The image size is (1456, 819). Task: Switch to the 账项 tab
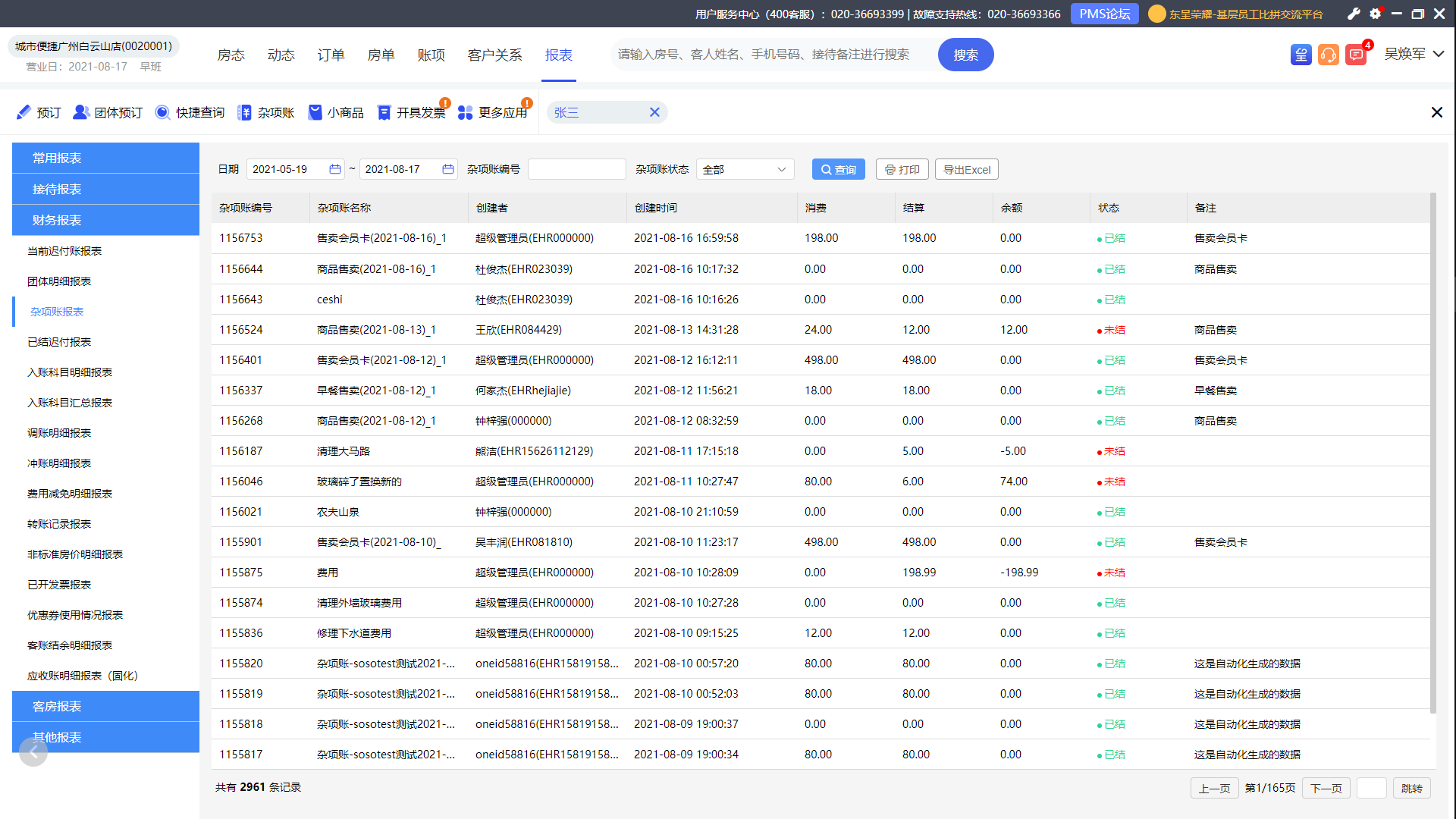(x=431, y=55)
